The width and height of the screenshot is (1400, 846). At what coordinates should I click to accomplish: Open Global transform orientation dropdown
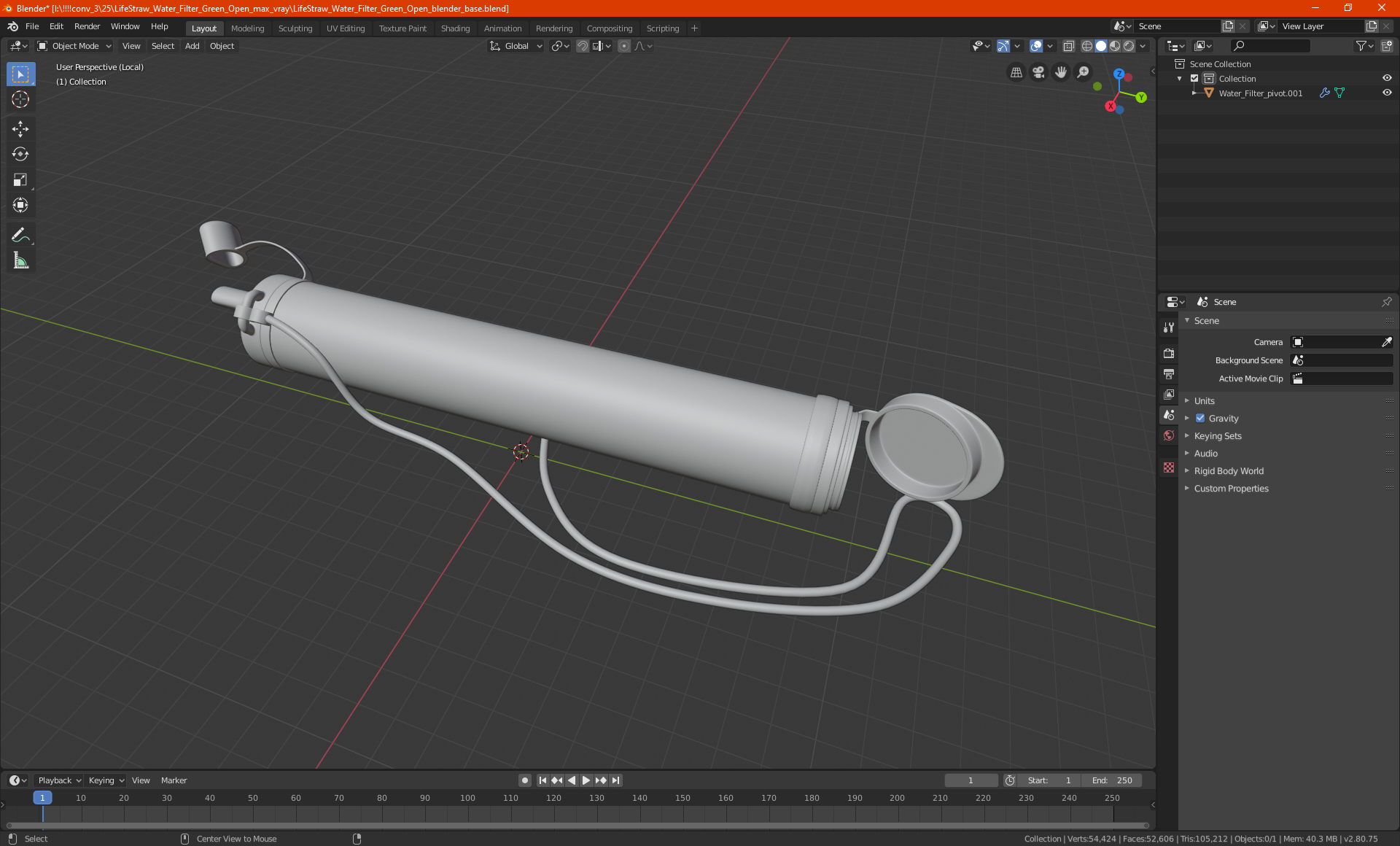pyautogui.click(x=516, y=46)
